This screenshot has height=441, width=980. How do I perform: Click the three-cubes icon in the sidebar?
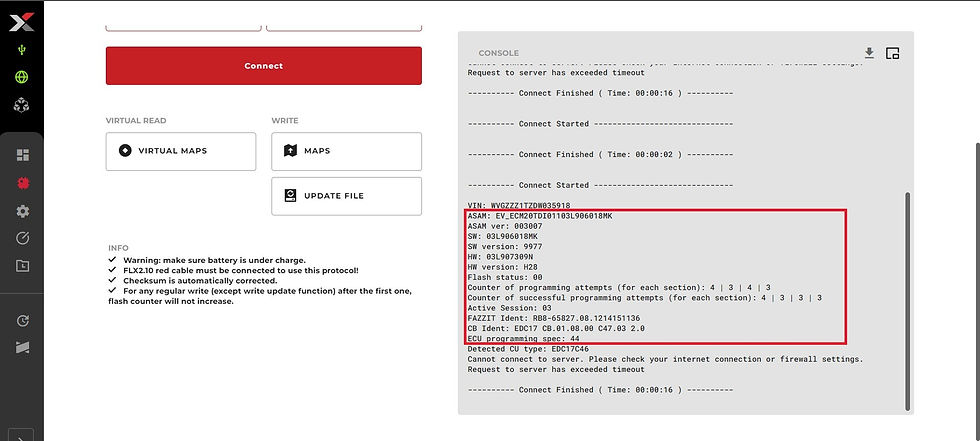click(x=22, y=105)
